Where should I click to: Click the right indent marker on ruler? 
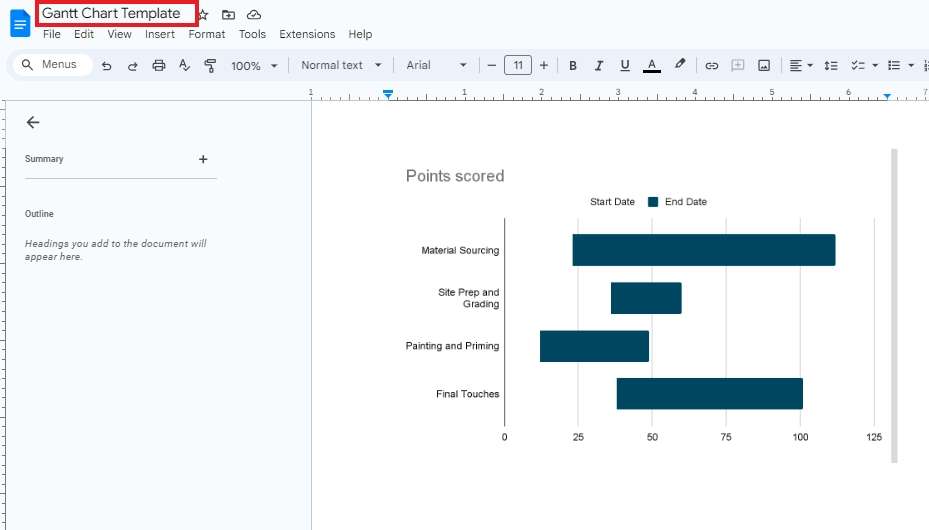tap(887, 95)
